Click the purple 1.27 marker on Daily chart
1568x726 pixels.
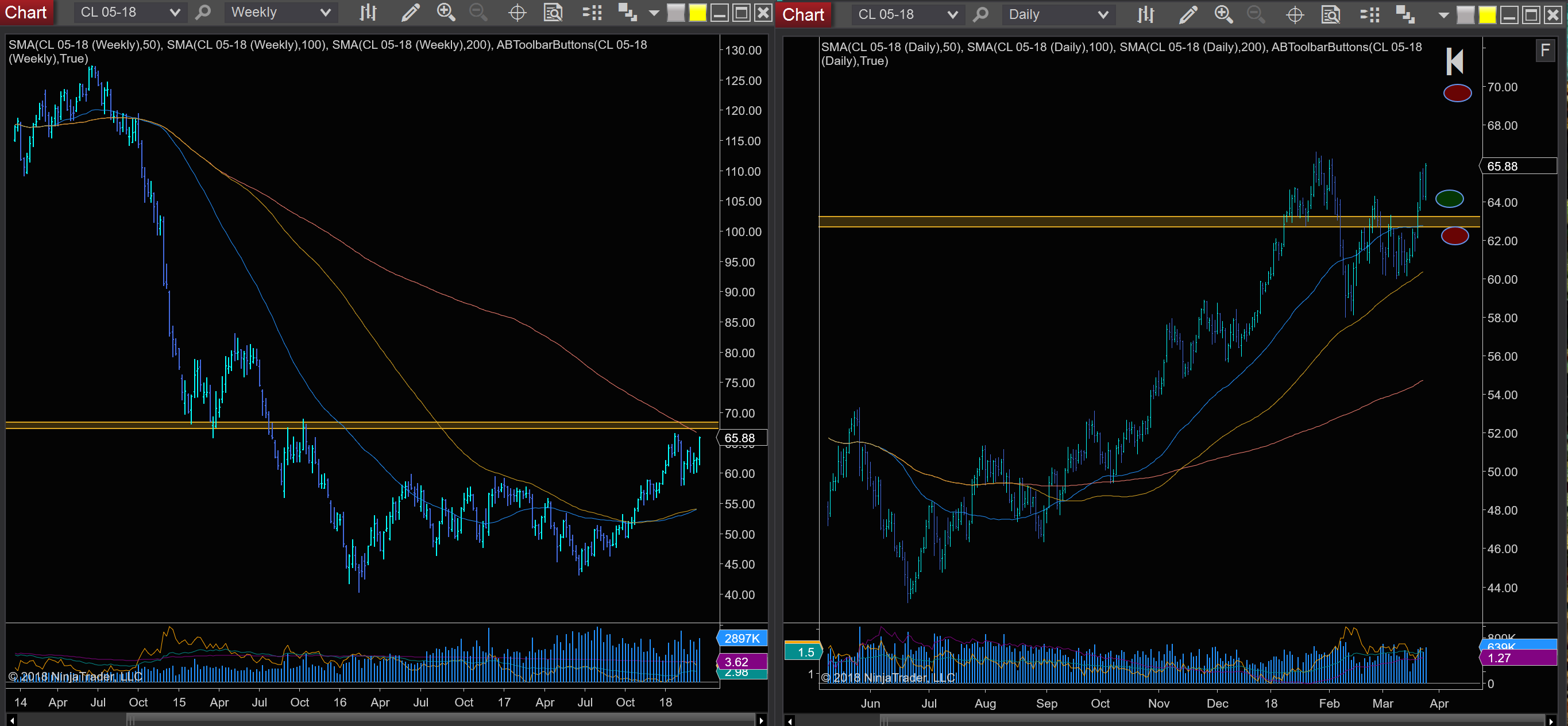coord(1517,658)
